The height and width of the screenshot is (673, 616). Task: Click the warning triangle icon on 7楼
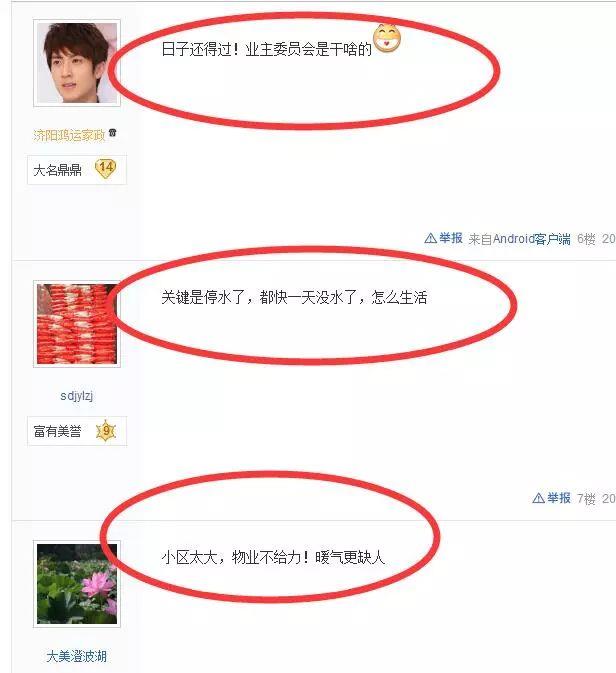coord(538,498)
